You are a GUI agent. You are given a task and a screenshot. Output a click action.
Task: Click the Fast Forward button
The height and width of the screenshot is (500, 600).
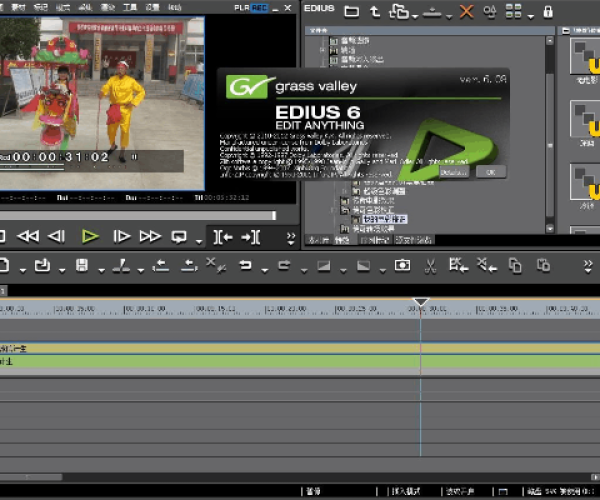[150, 236]
